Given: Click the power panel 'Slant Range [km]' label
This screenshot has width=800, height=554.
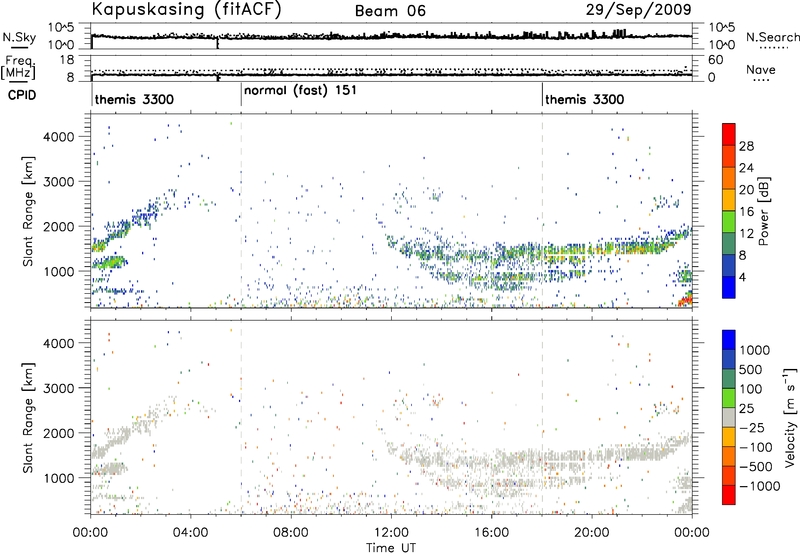Looking at the screenshot, I should 29,211.
